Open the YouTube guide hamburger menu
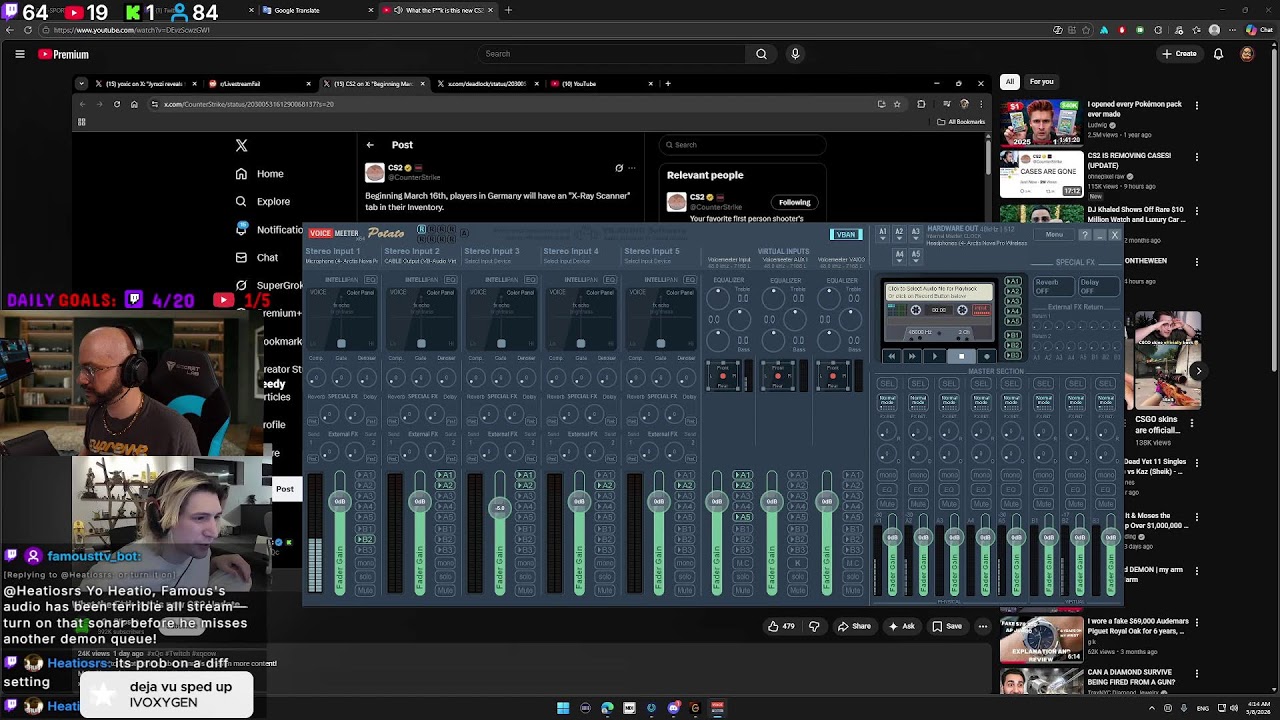This screenshot has height=720, width=1280. pos(20,54)
